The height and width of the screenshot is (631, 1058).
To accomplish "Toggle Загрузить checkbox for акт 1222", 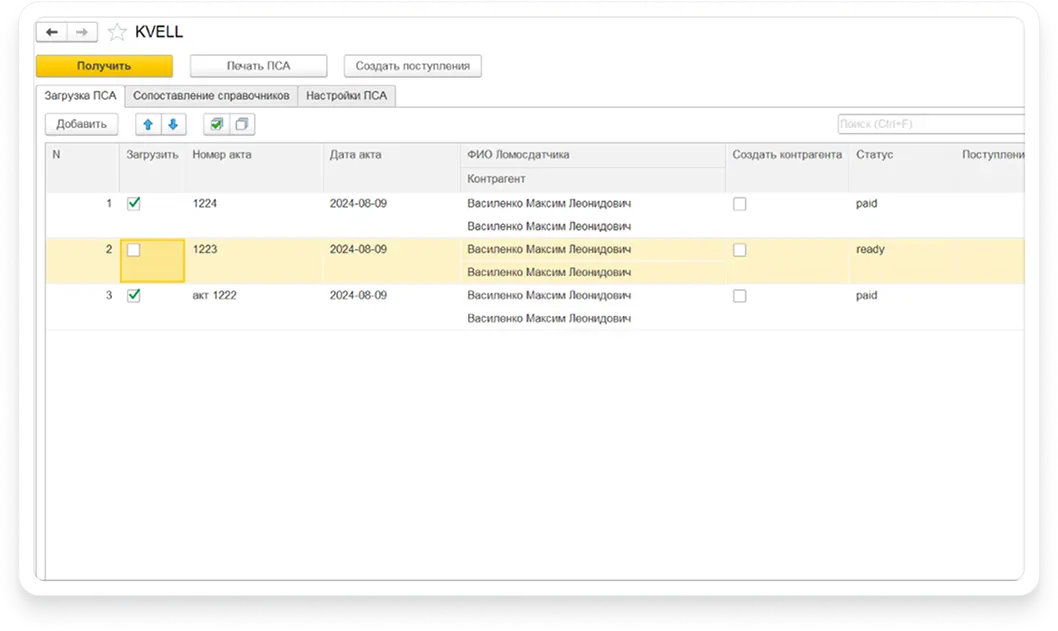I will [134, 296].
